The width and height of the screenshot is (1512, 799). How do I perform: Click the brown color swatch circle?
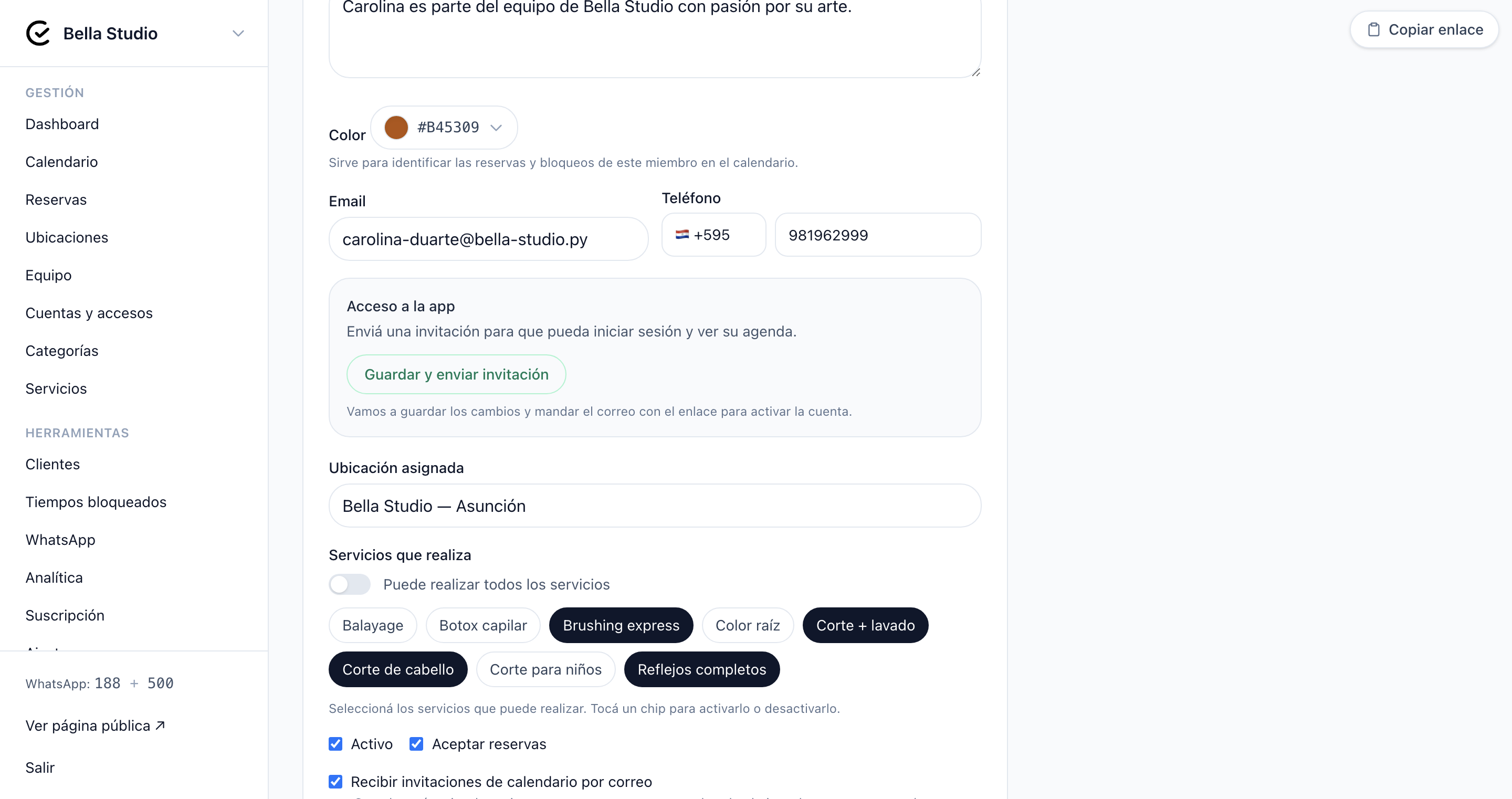point(396,128)
